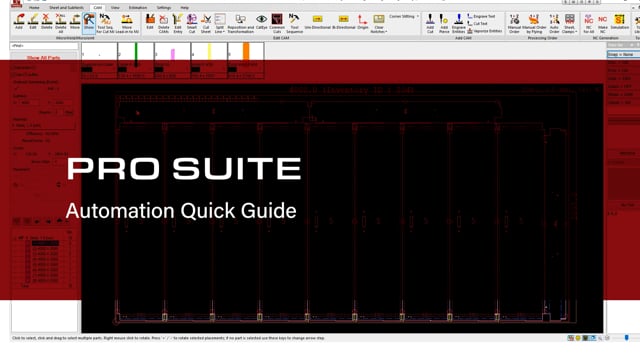Viewport: 640px width, 360px height.
Task: Select the Vaporize Entities option
Action: coord(484,31)
